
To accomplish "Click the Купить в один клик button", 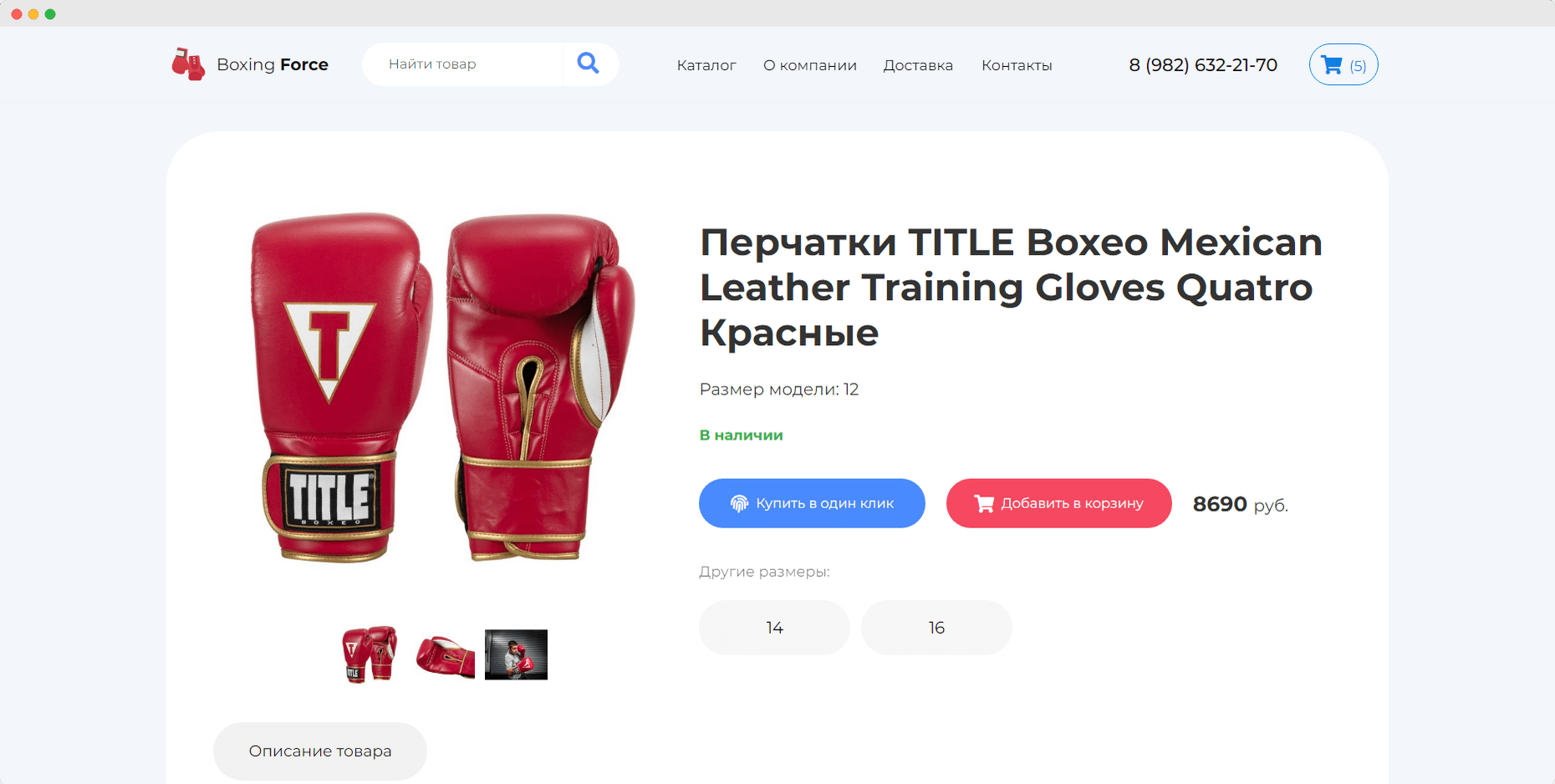I will (x=812, y=503).
